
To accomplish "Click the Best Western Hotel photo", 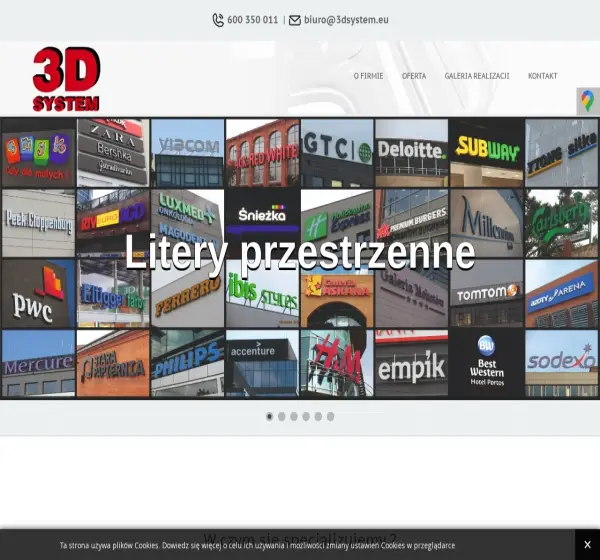I will [487, 363].
